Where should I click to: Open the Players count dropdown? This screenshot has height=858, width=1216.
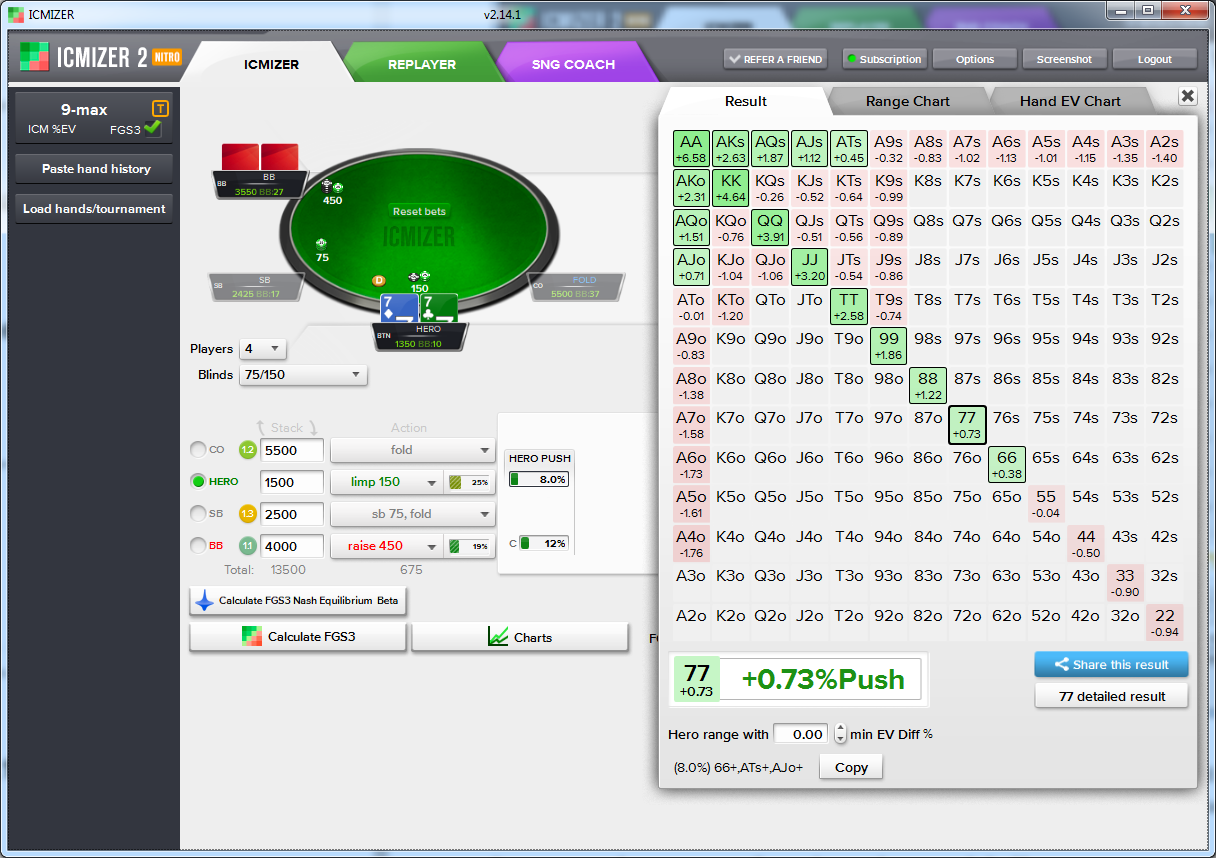tap(264, 349)
